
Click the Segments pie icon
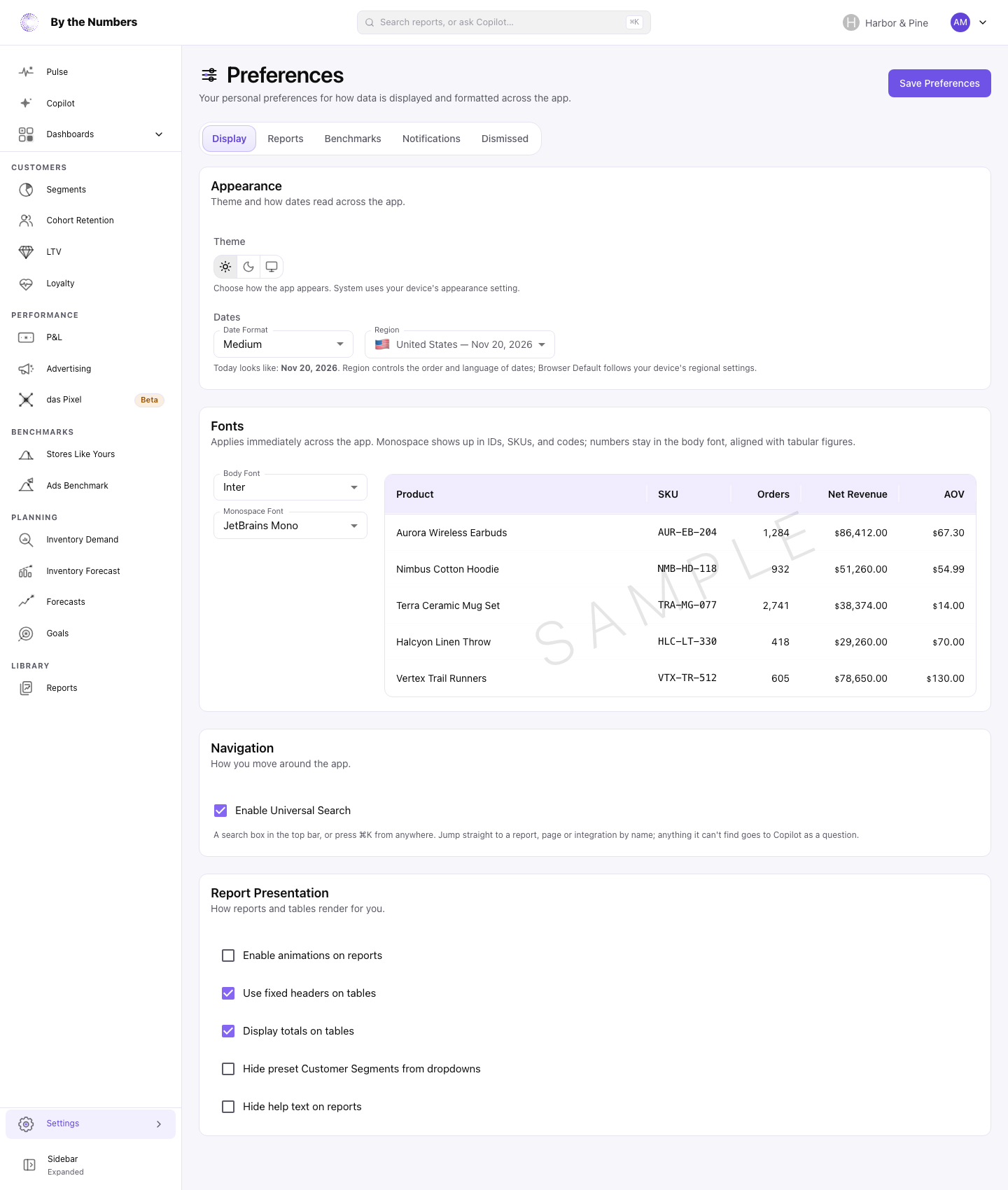pyautogui.click(x=26, y=190)
